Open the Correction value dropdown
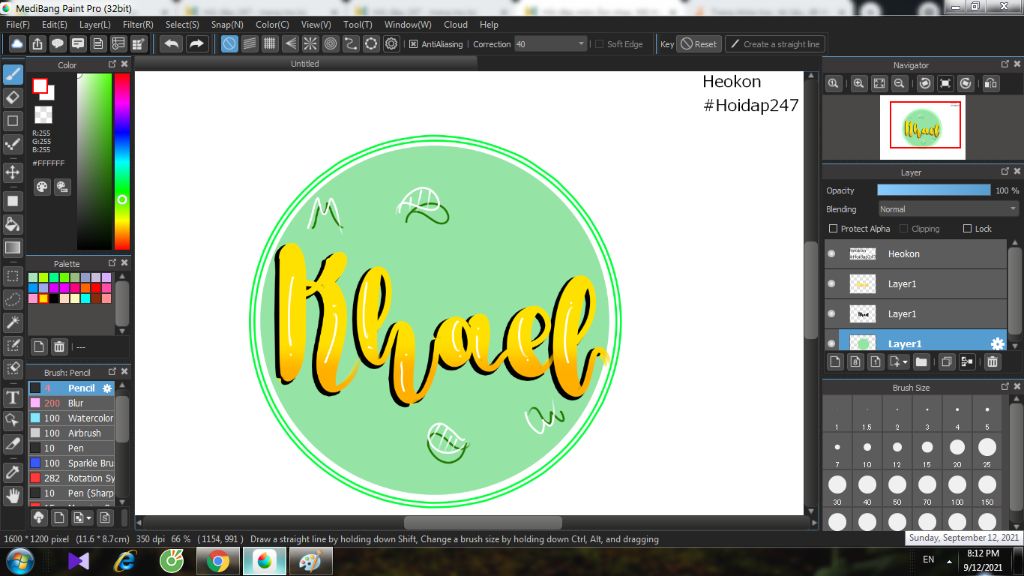 tap(581, 44)
